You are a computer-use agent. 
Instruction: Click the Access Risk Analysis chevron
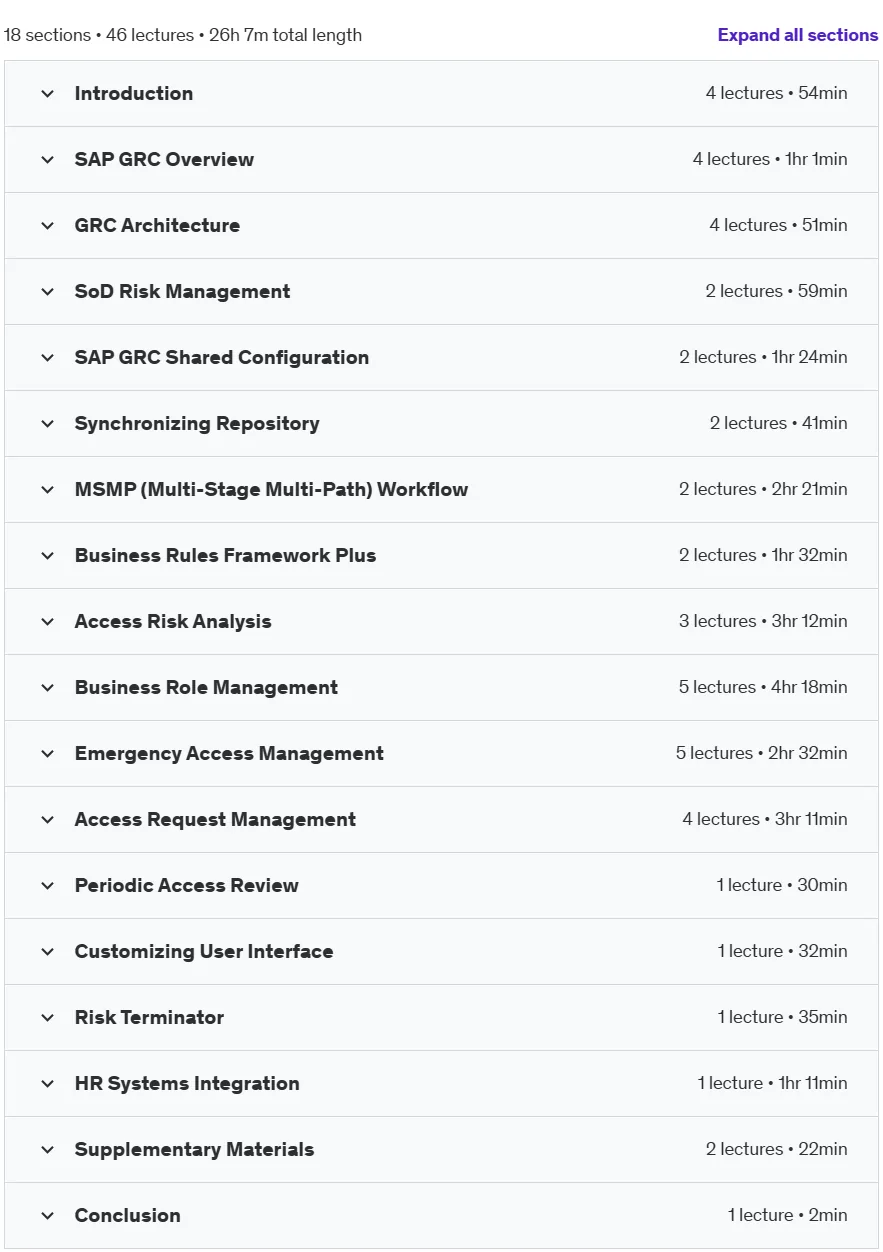pyautogui.click(x=47, y=622)
